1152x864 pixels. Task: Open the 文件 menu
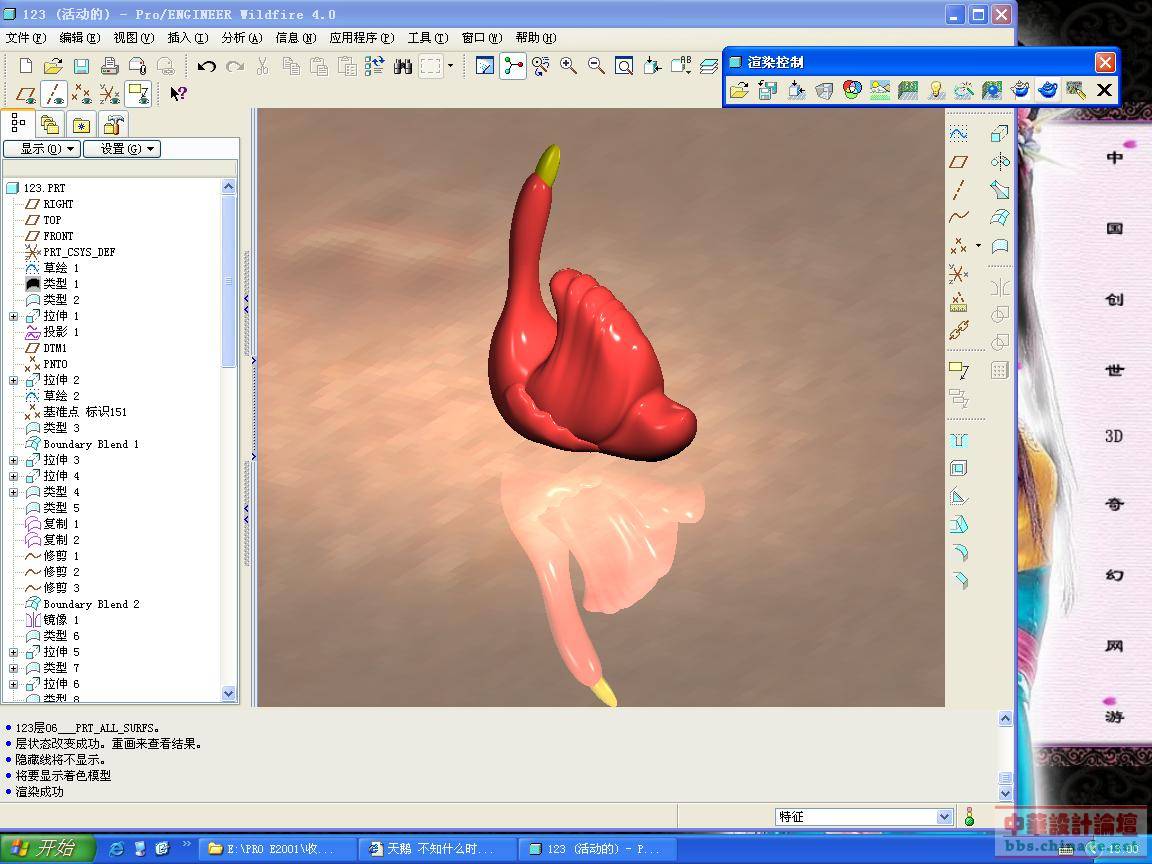26,38
